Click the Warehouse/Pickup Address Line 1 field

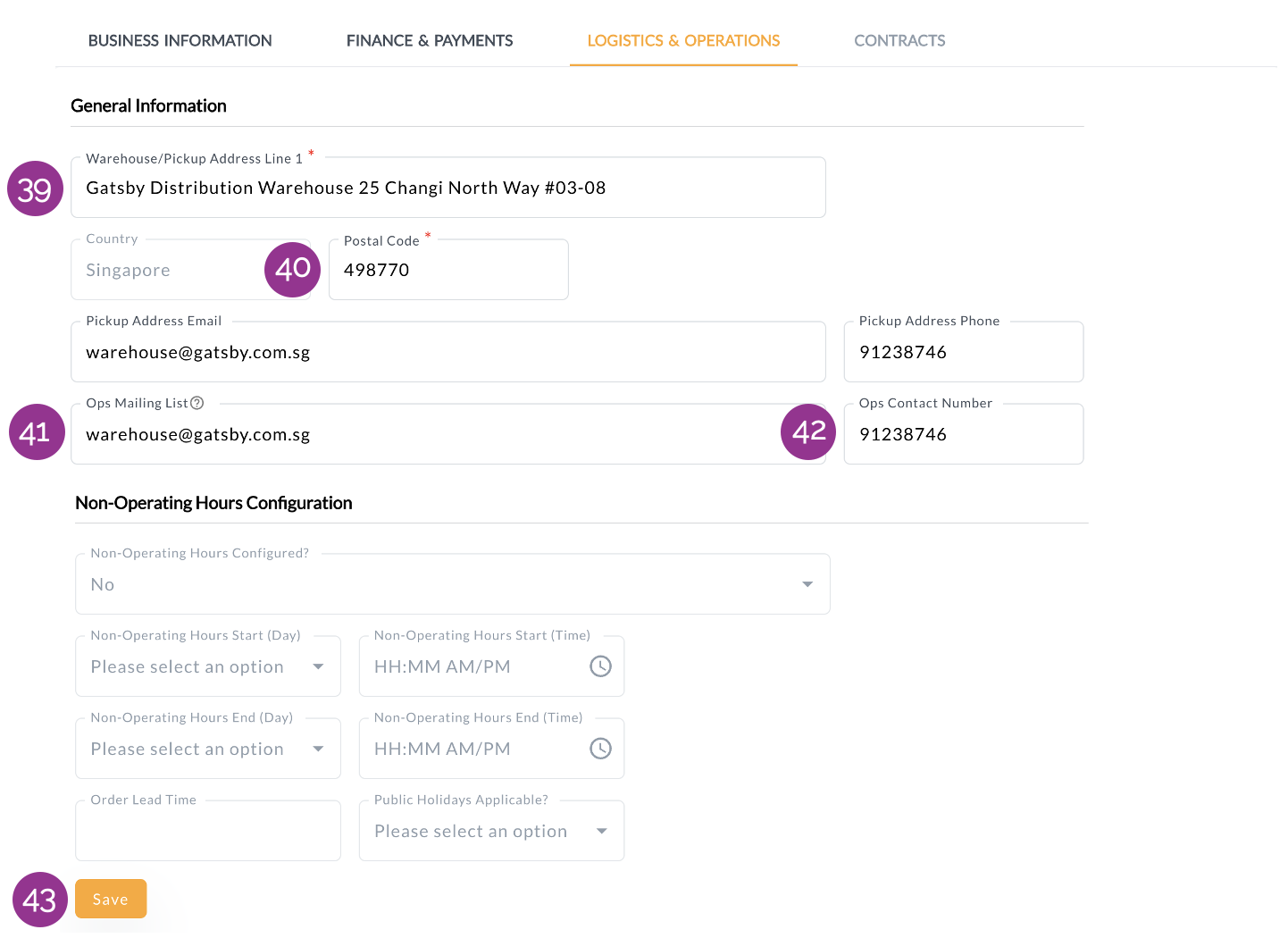pos(447,188)
